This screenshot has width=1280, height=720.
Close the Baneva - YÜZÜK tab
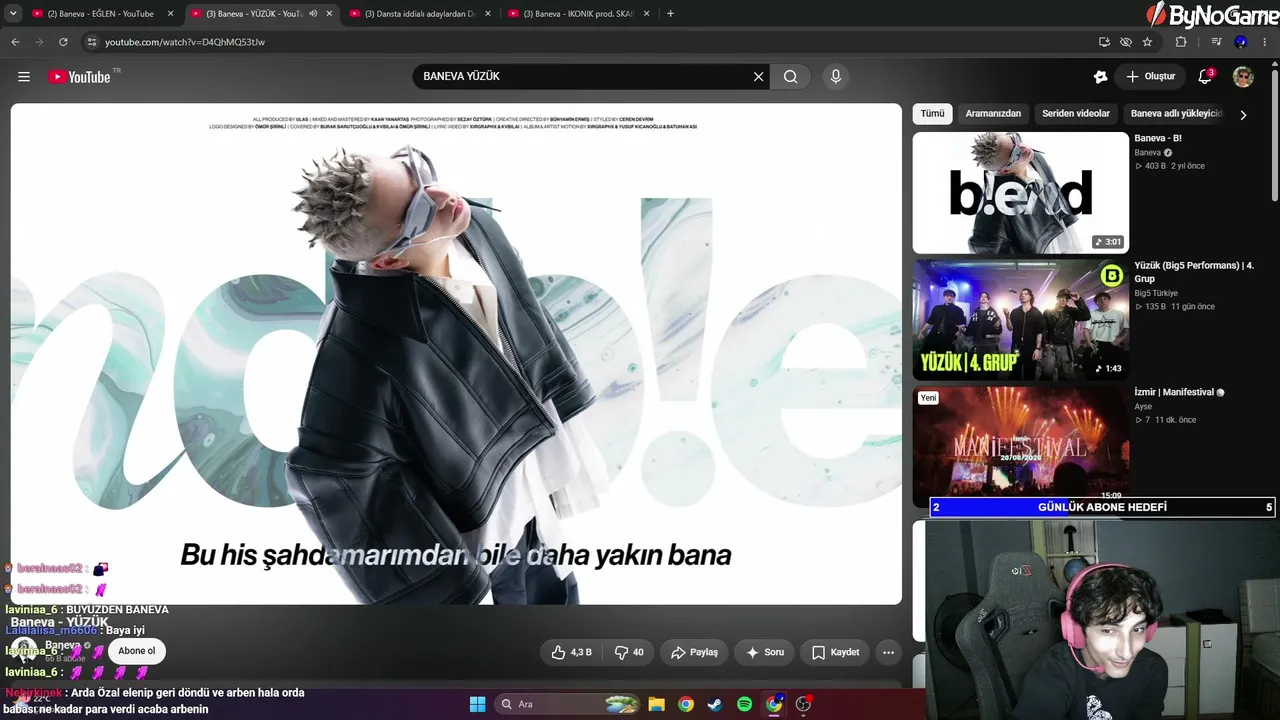click(329, 14)
